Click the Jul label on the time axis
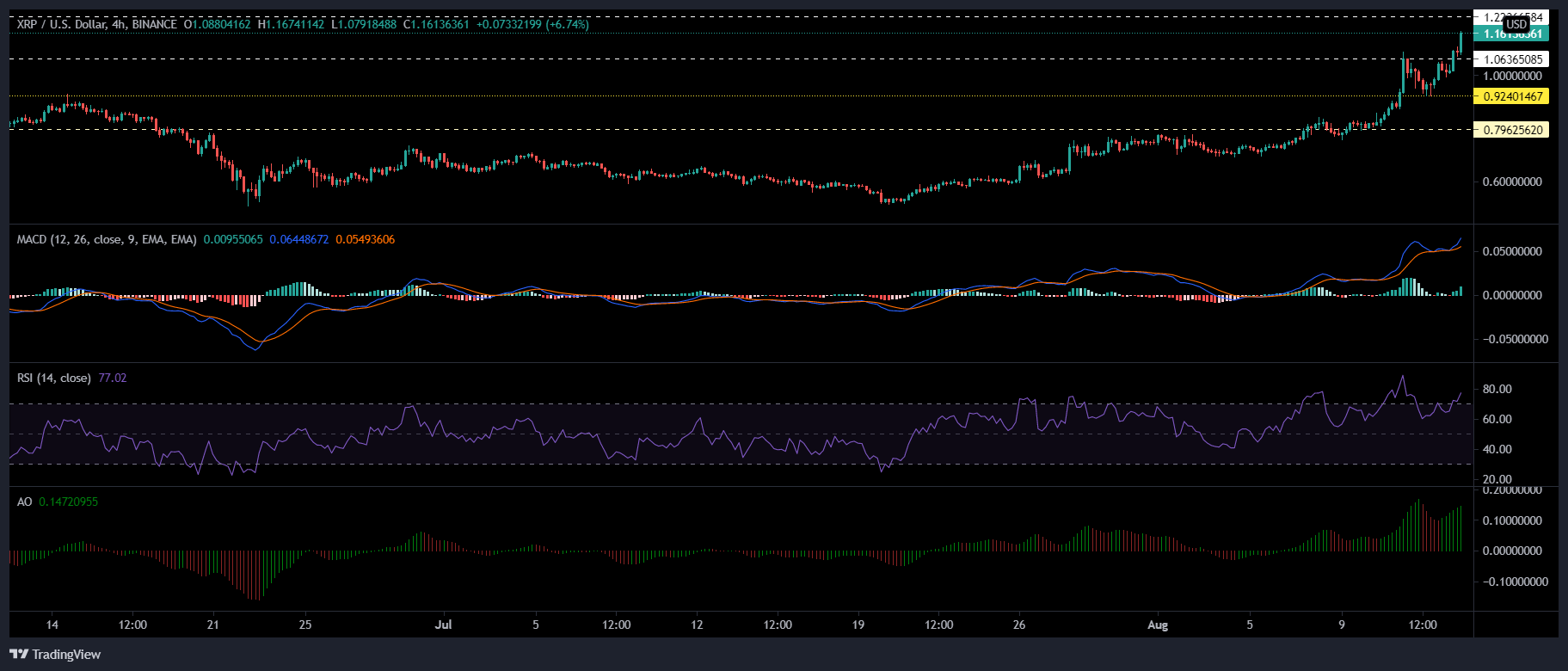This screenshot has height=671, width=1568. click(444, 625)
